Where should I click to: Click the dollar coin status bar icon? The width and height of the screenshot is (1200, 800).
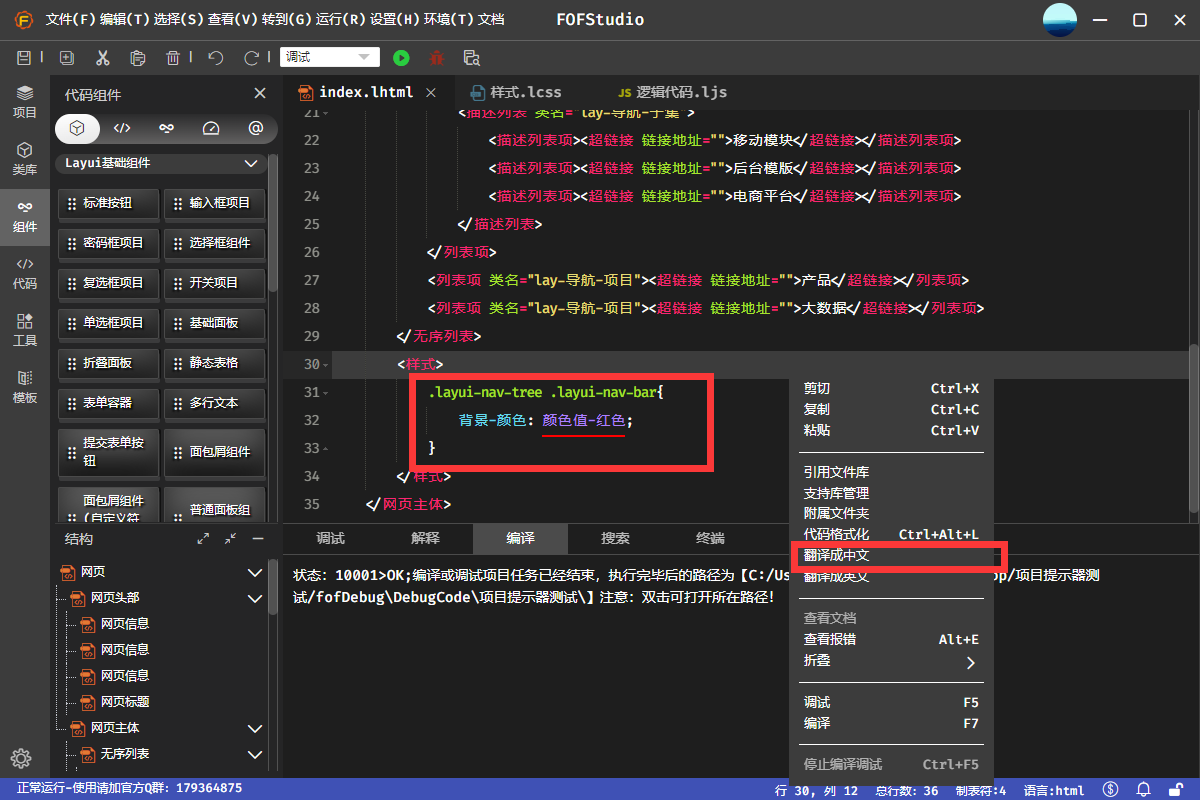[x=1110, y=789]
